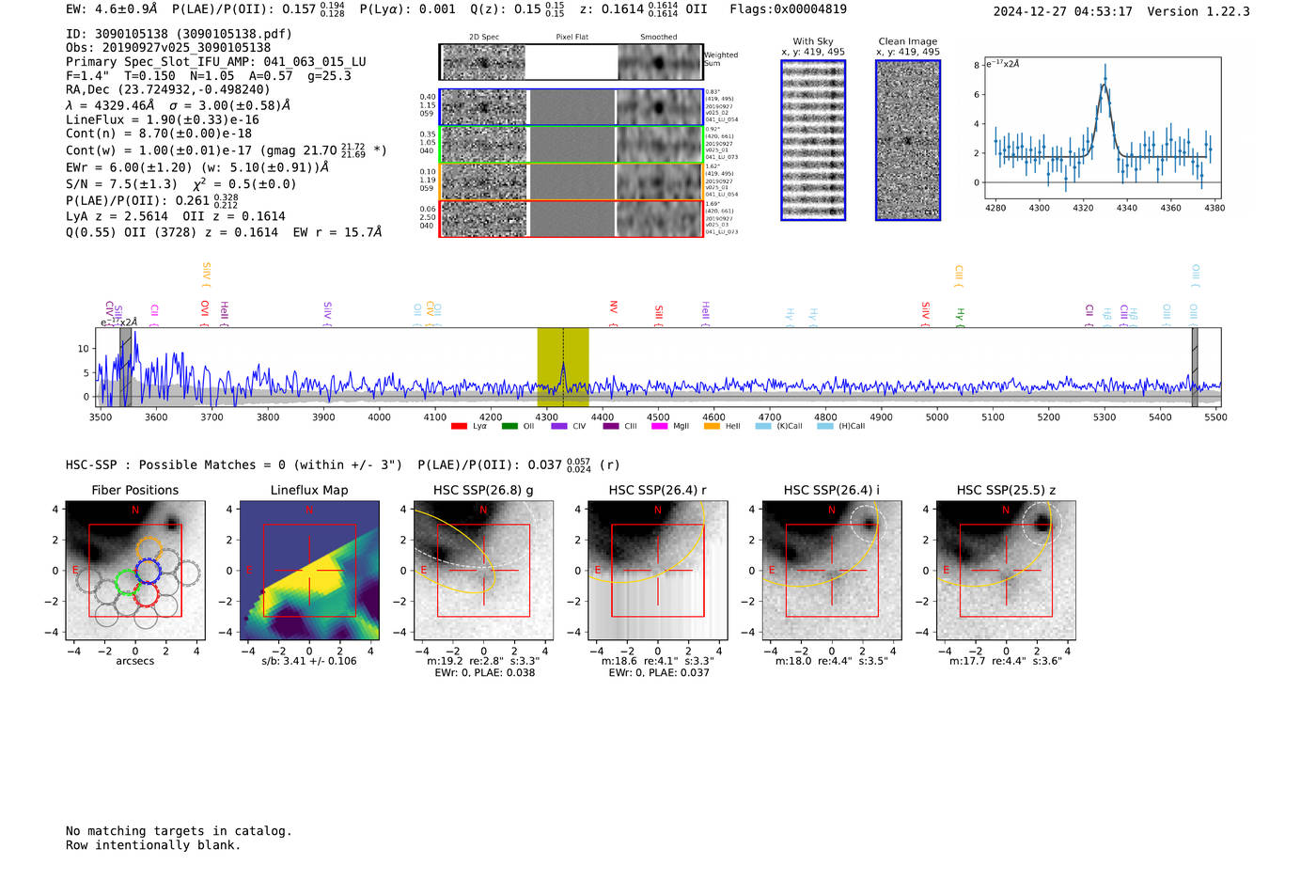Viewport: 1316px width, 896px height.
Task: Open the Fiber Positions image
Action: (x=135, y=571)
